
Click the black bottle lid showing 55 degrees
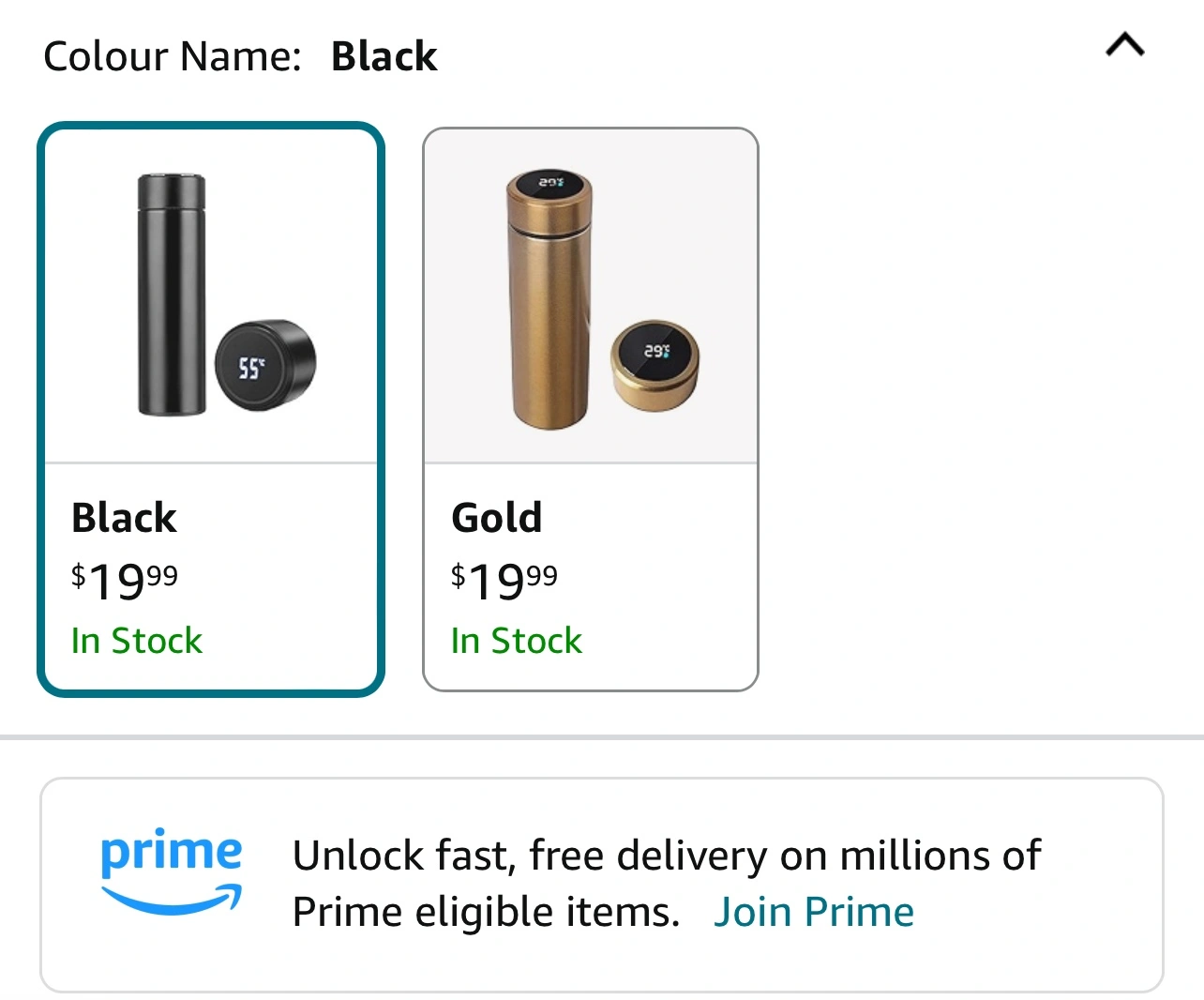266,365
